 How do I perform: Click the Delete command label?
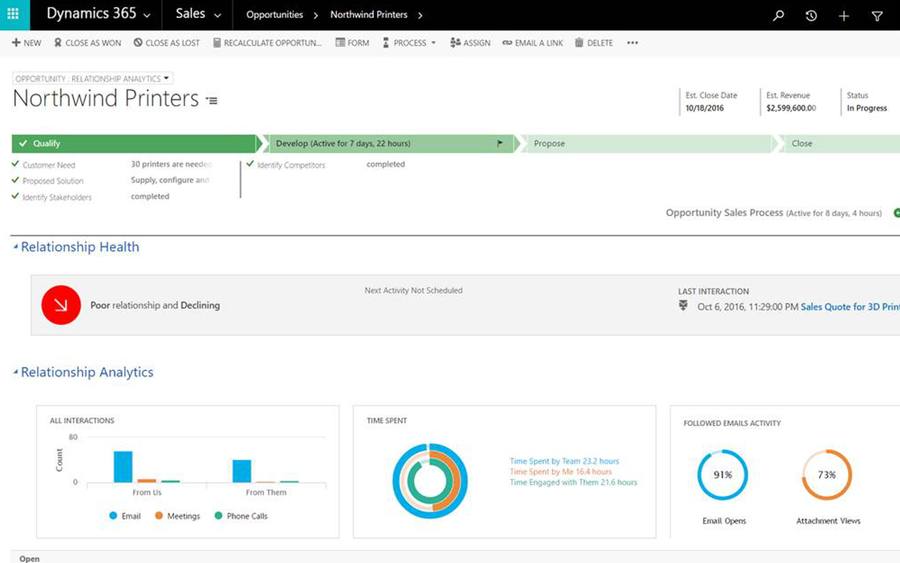[x=600, y=43]
